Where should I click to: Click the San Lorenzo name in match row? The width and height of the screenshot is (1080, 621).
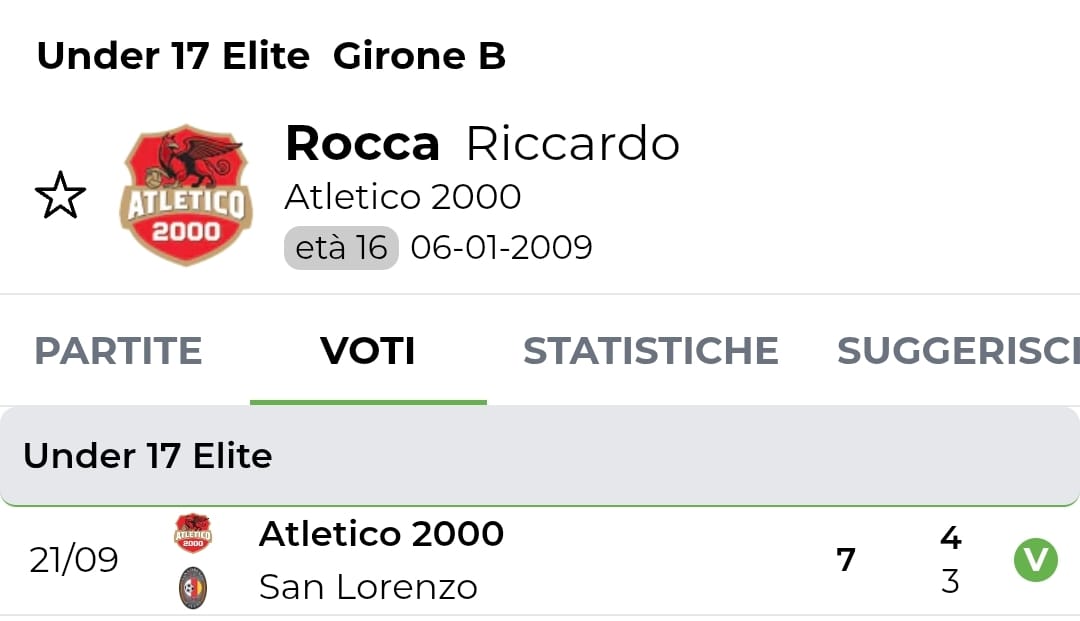368,587
